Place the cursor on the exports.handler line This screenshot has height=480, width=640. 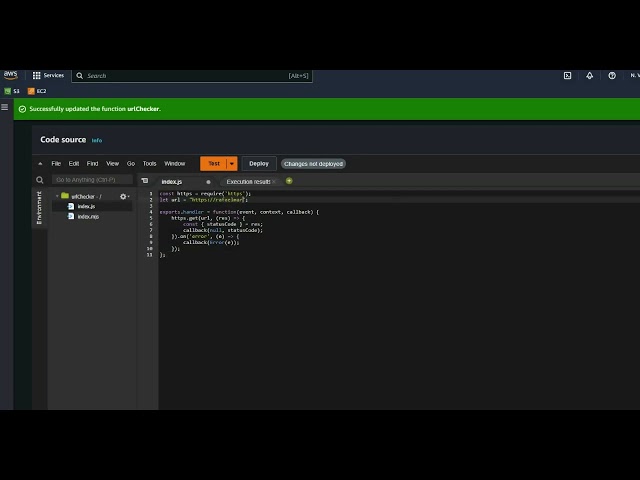click(x=239, y=212)
